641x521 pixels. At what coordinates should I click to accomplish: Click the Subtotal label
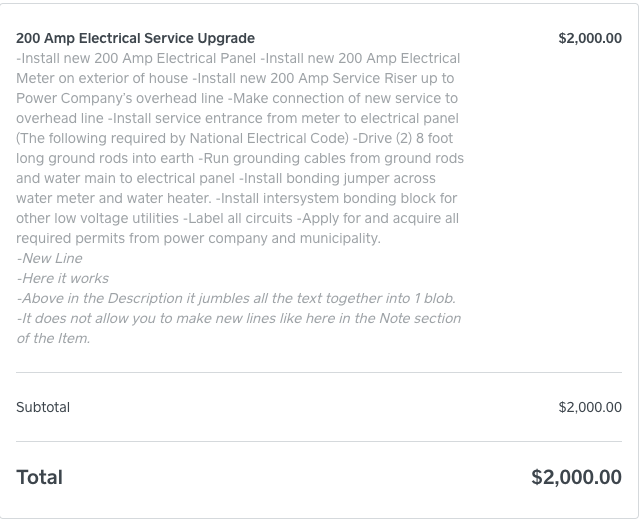point(43,407)
